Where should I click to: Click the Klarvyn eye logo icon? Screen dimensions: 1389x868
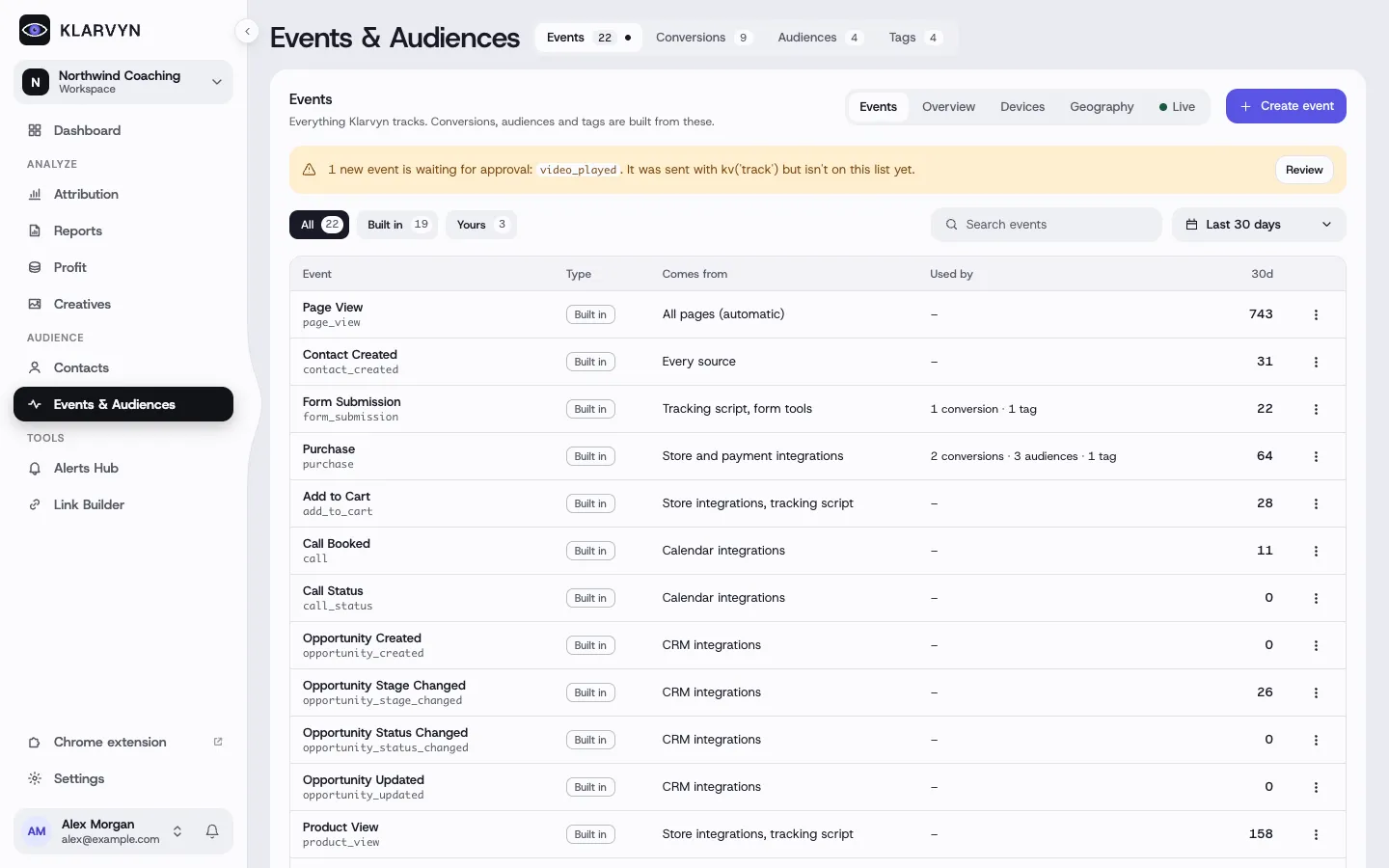35,30
